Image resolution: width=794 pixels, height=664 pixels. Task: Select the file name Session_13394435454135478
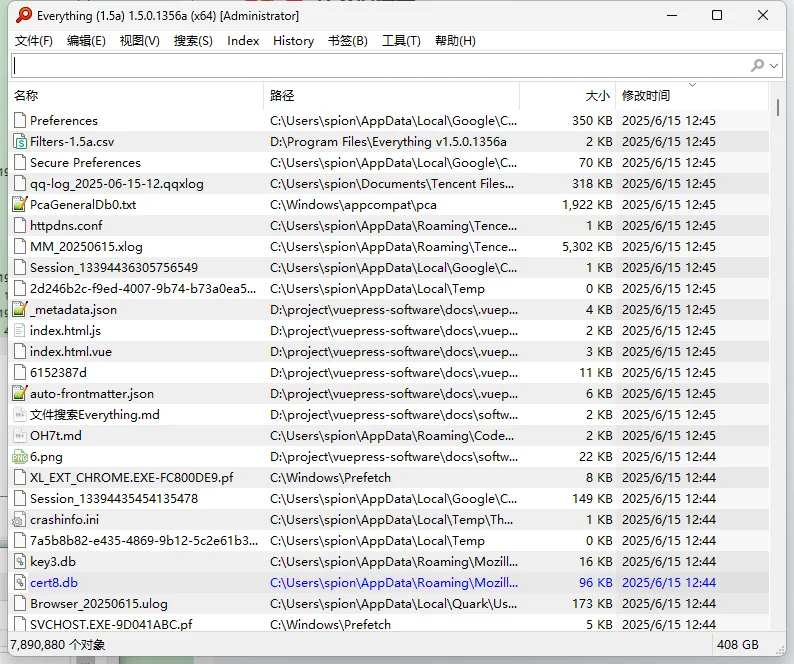coord(114,499)
